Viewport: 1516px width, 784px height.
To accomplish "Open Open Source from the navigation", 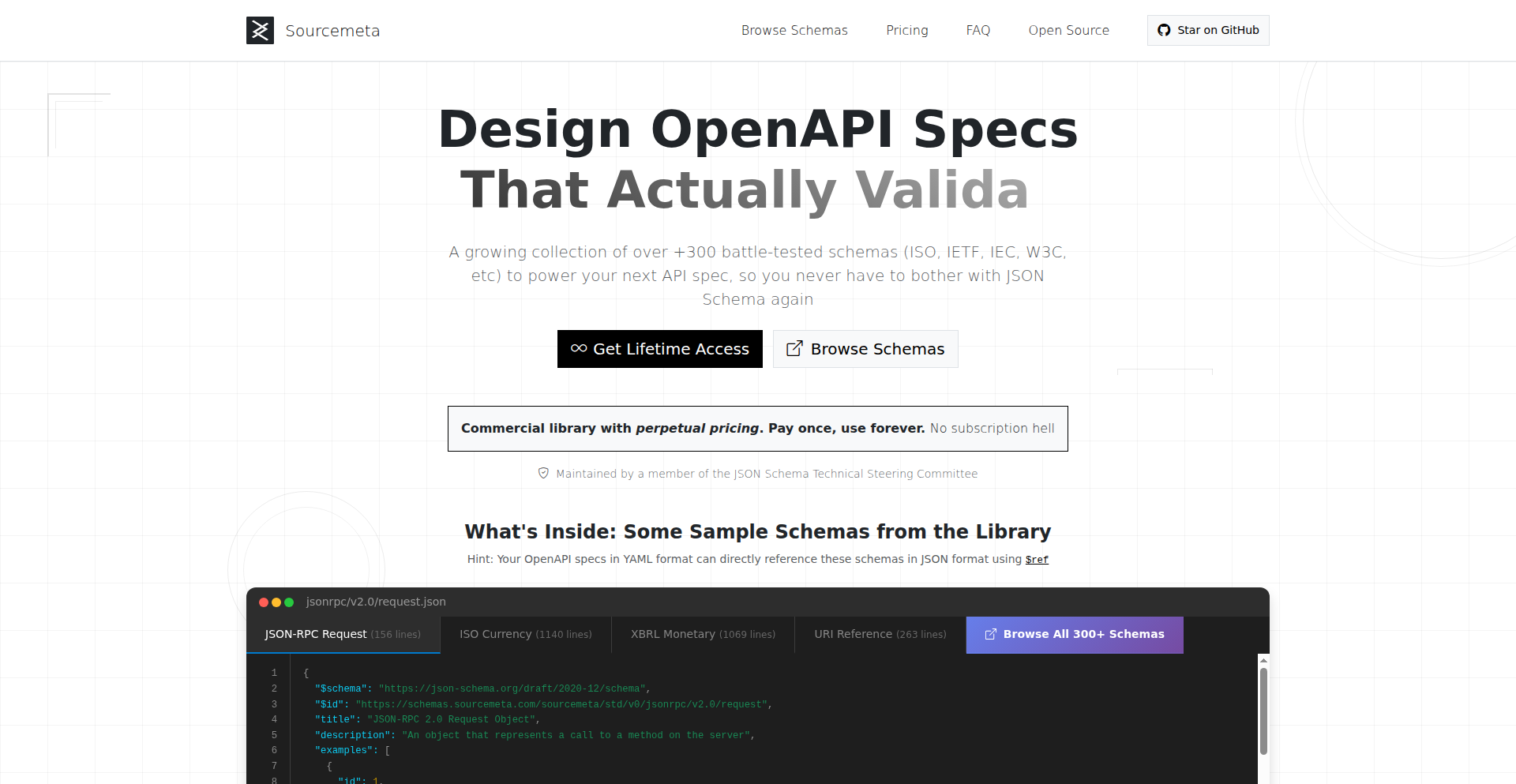I will click(1068, 30).
